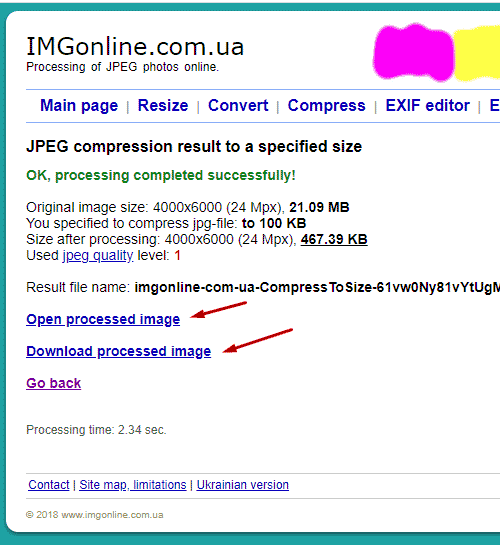Switch to the Ukrainian version
The height and width of the screenshot is (545, 500).
point(243,485)
